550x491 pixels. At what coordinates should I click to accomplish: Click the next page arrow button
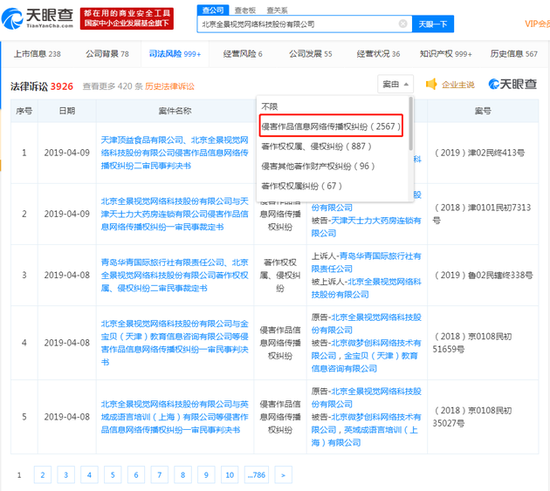coord(283,475)
